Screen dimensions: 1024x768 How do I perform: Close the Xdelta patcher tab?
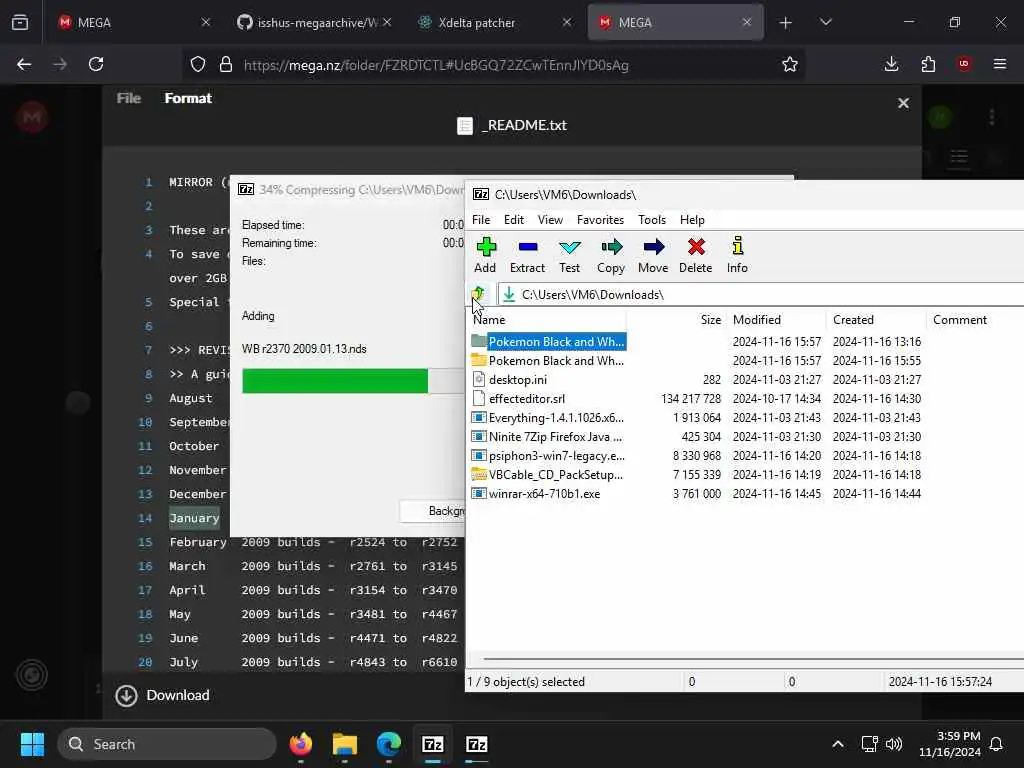coord(566,22)
